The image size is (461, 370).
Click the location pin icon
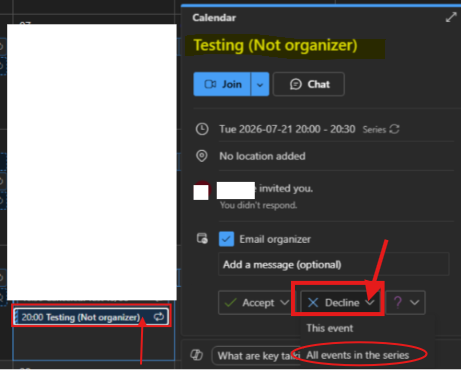(202, 156)
